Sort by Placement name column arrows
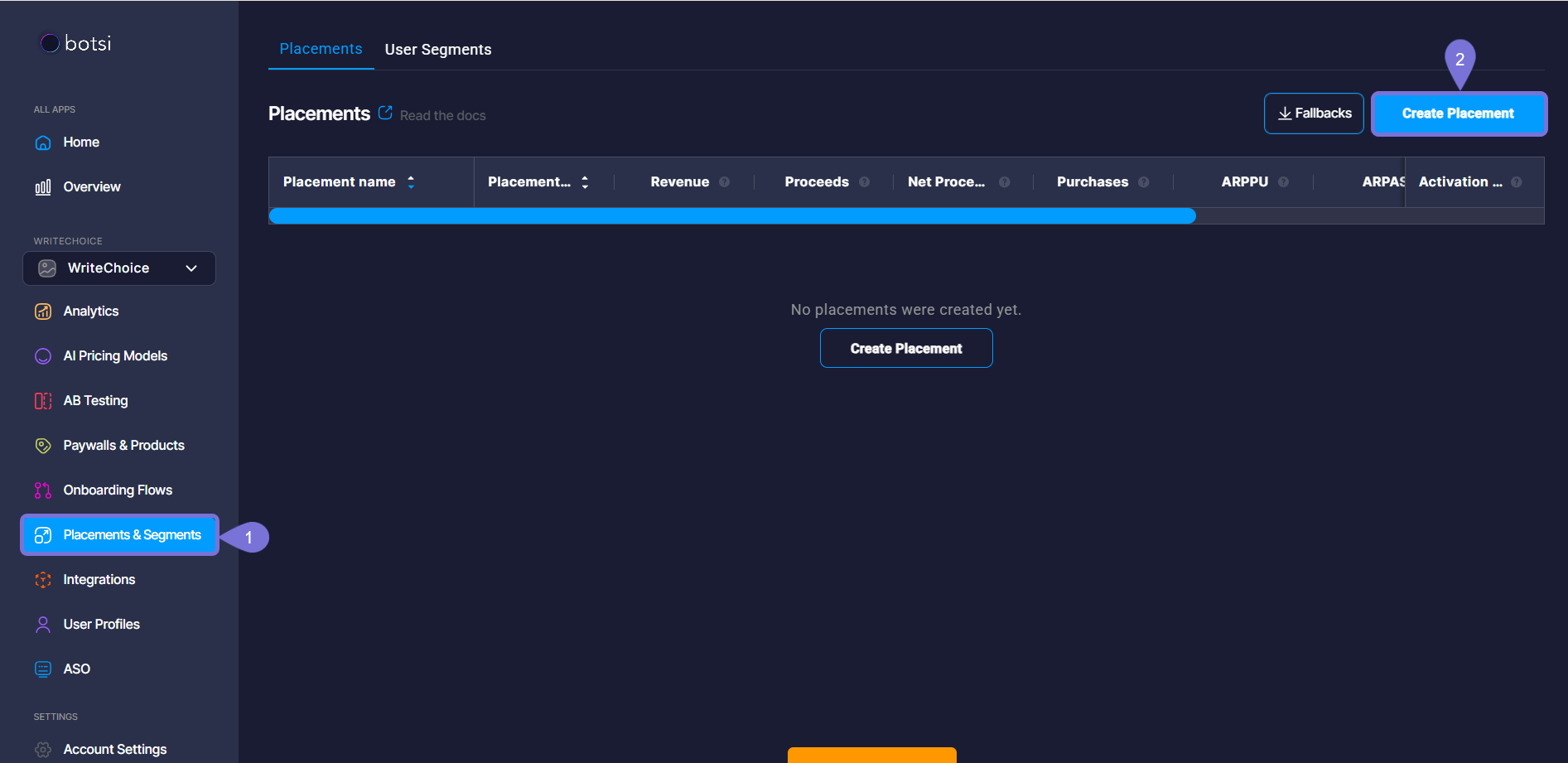1568x763 pixels. [x=411, y=182]
